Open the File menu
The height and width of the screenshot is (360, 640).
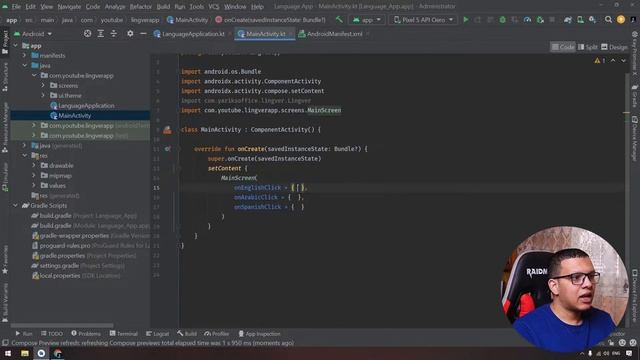(16, 7)
